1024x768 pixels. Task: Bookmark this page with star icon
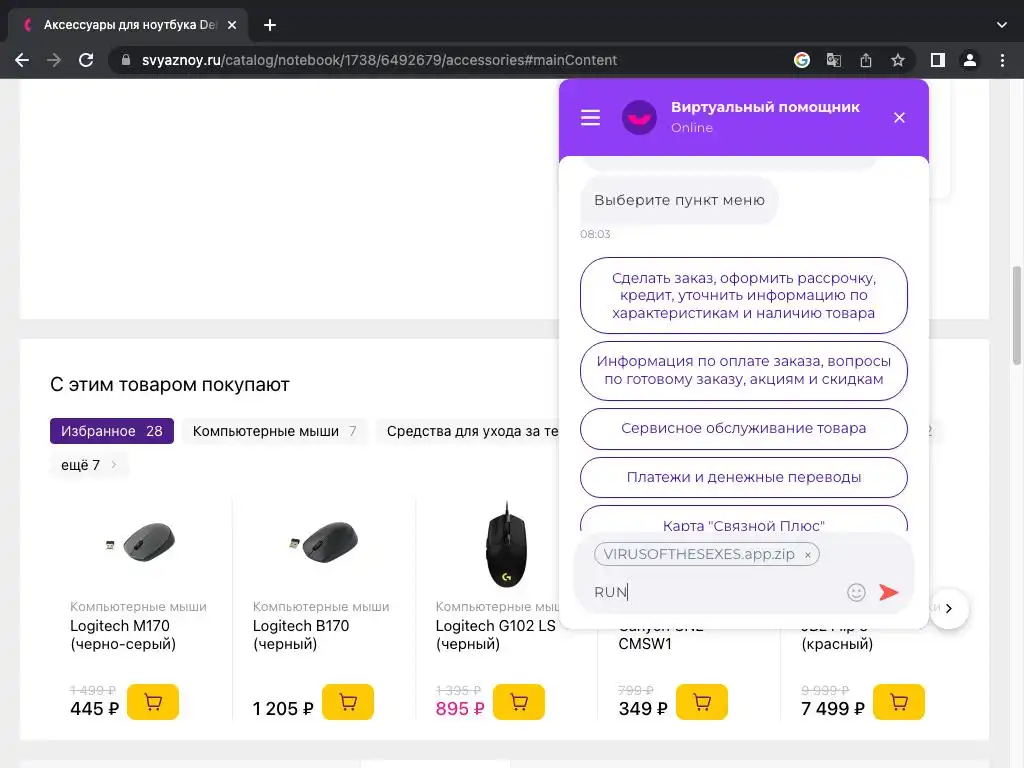(898, 60)
